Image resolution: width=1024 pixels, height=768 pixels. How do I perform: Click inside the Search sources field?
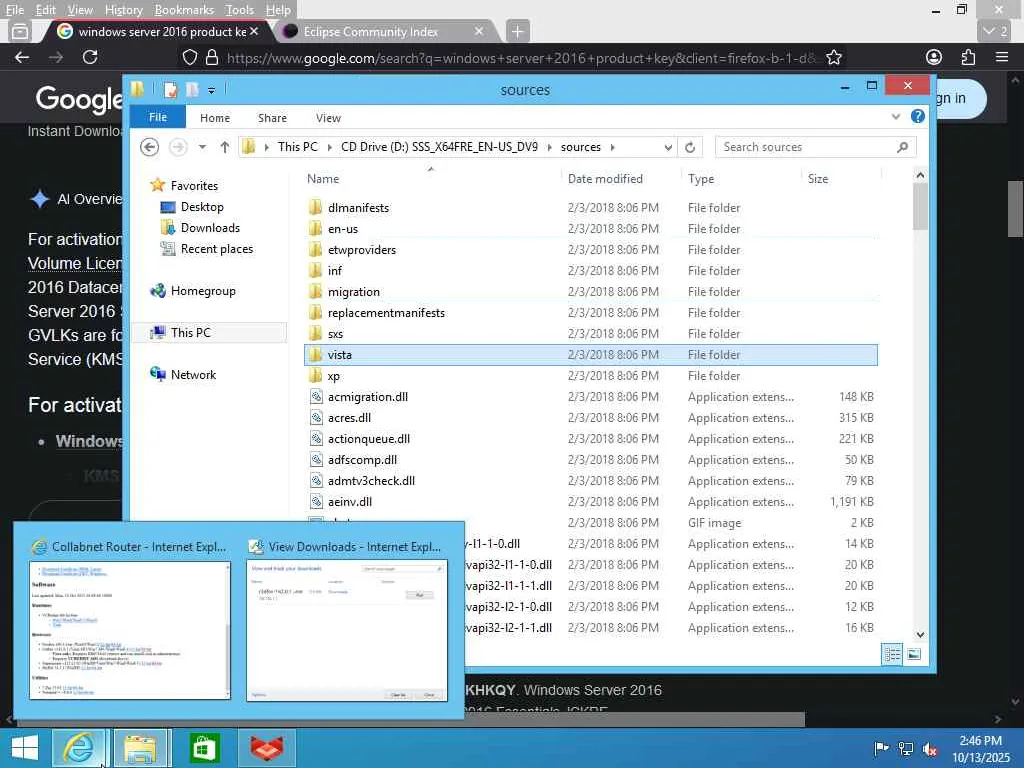coord(807,147)
